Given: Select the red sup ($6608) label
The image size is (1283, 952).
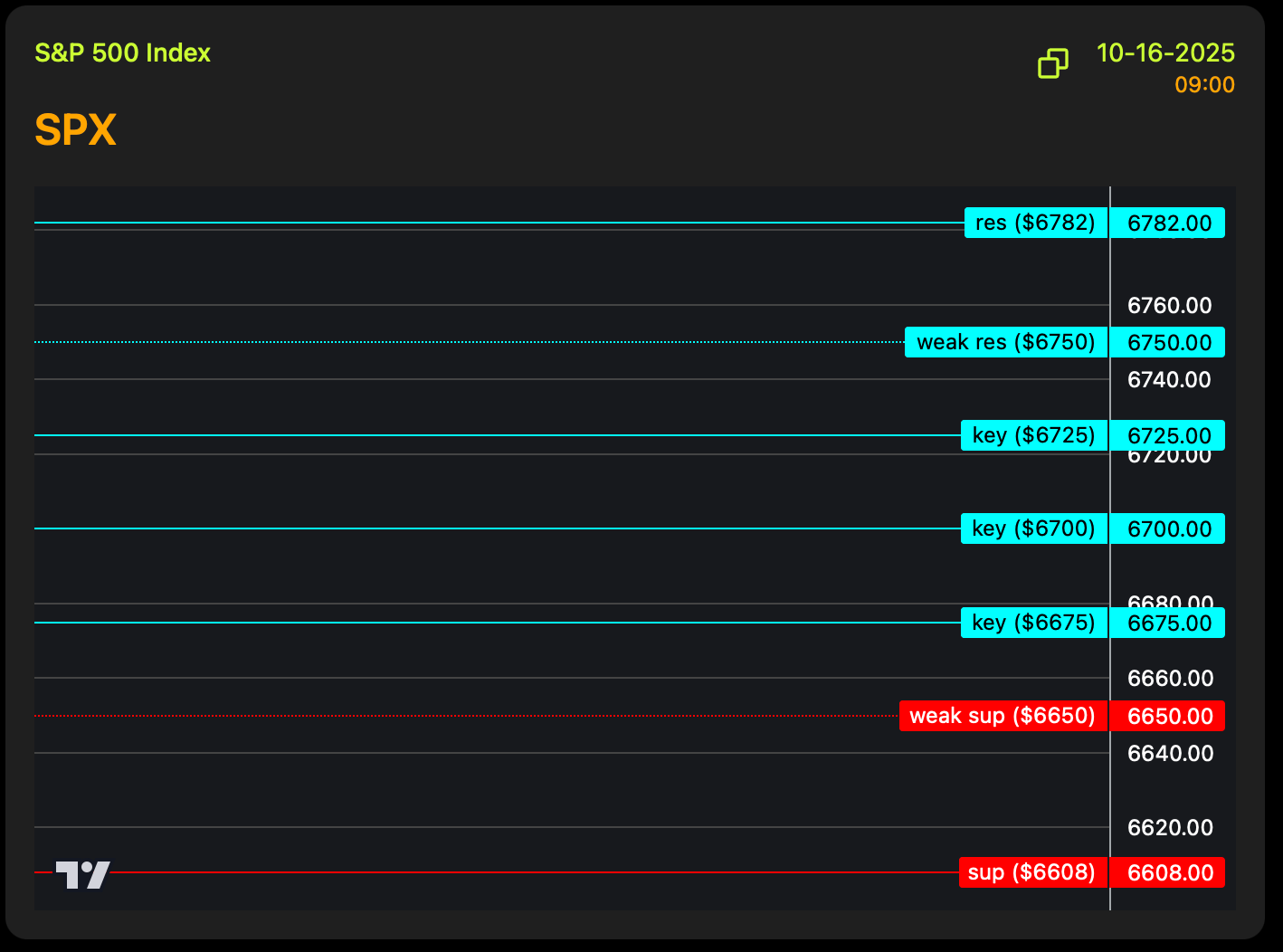Looking at the screenshot, I should [1031, 872].
